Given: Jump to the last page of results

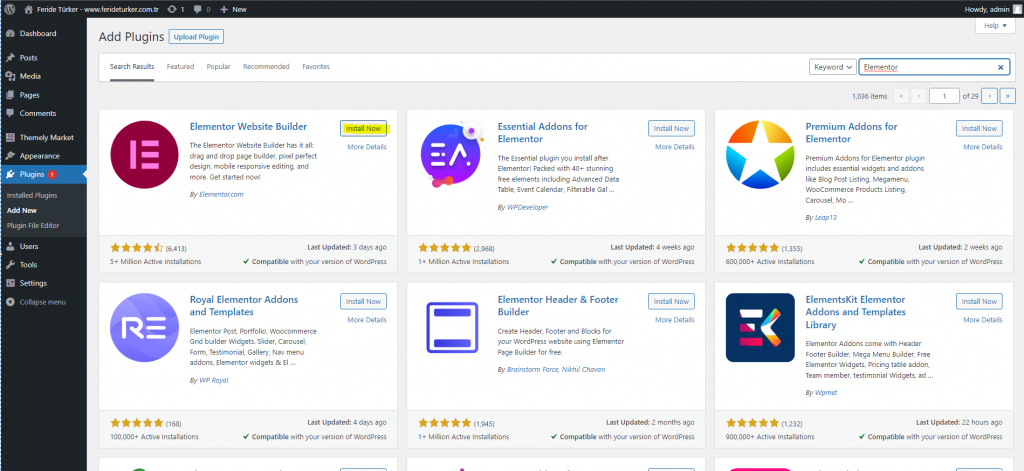Looking at the screenshot, I should pyautogui.click(x=1008, y=96).
